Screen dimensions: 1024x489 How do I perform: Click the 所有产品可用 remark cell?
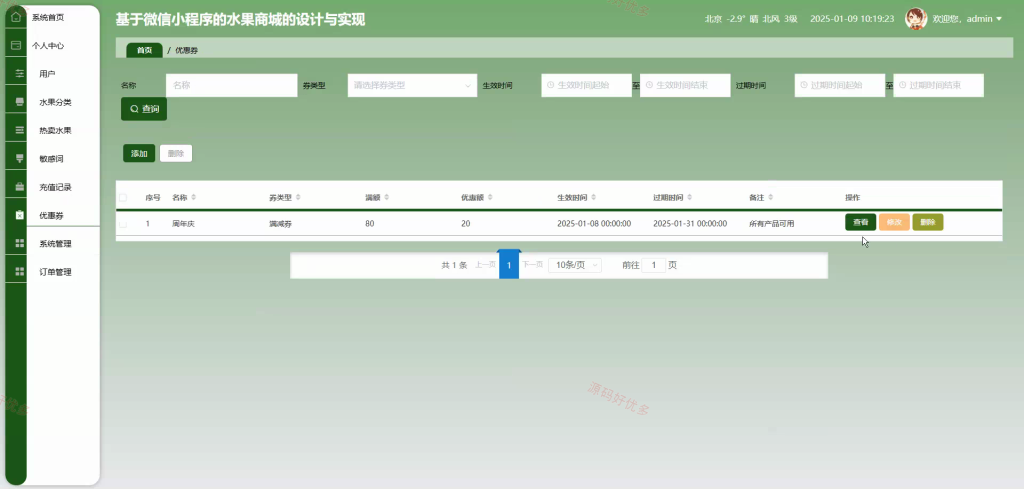[x=772, y=223]
